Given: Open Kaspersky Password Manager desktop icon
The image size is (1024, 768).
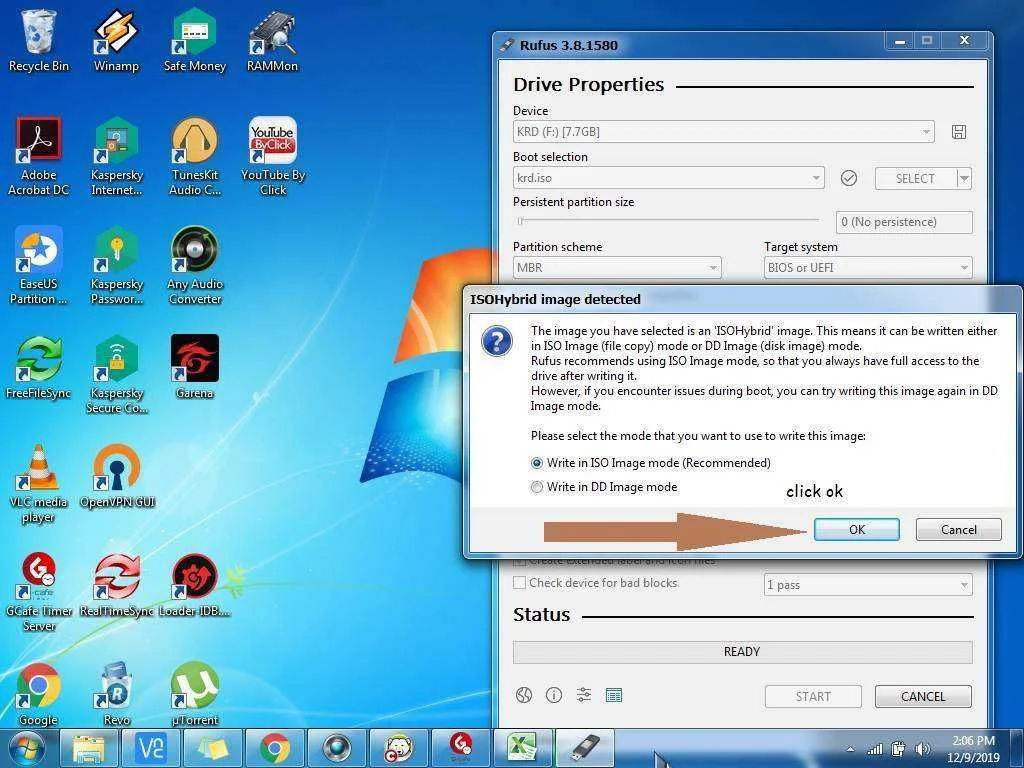Looking at the screenshot, I should 116,266.
